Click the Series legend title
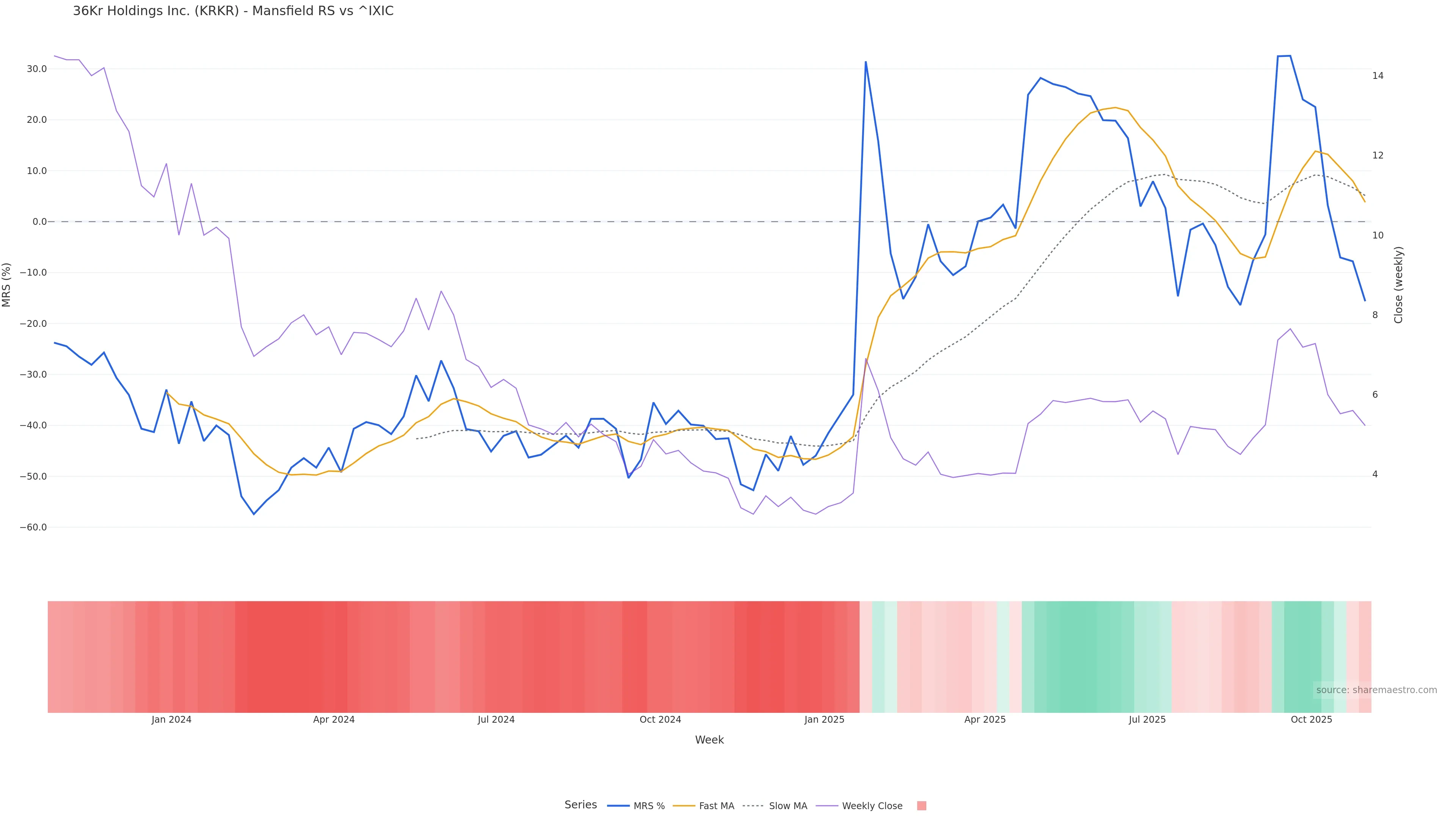This screenshot has width=1456, height=819. [581, 805]
